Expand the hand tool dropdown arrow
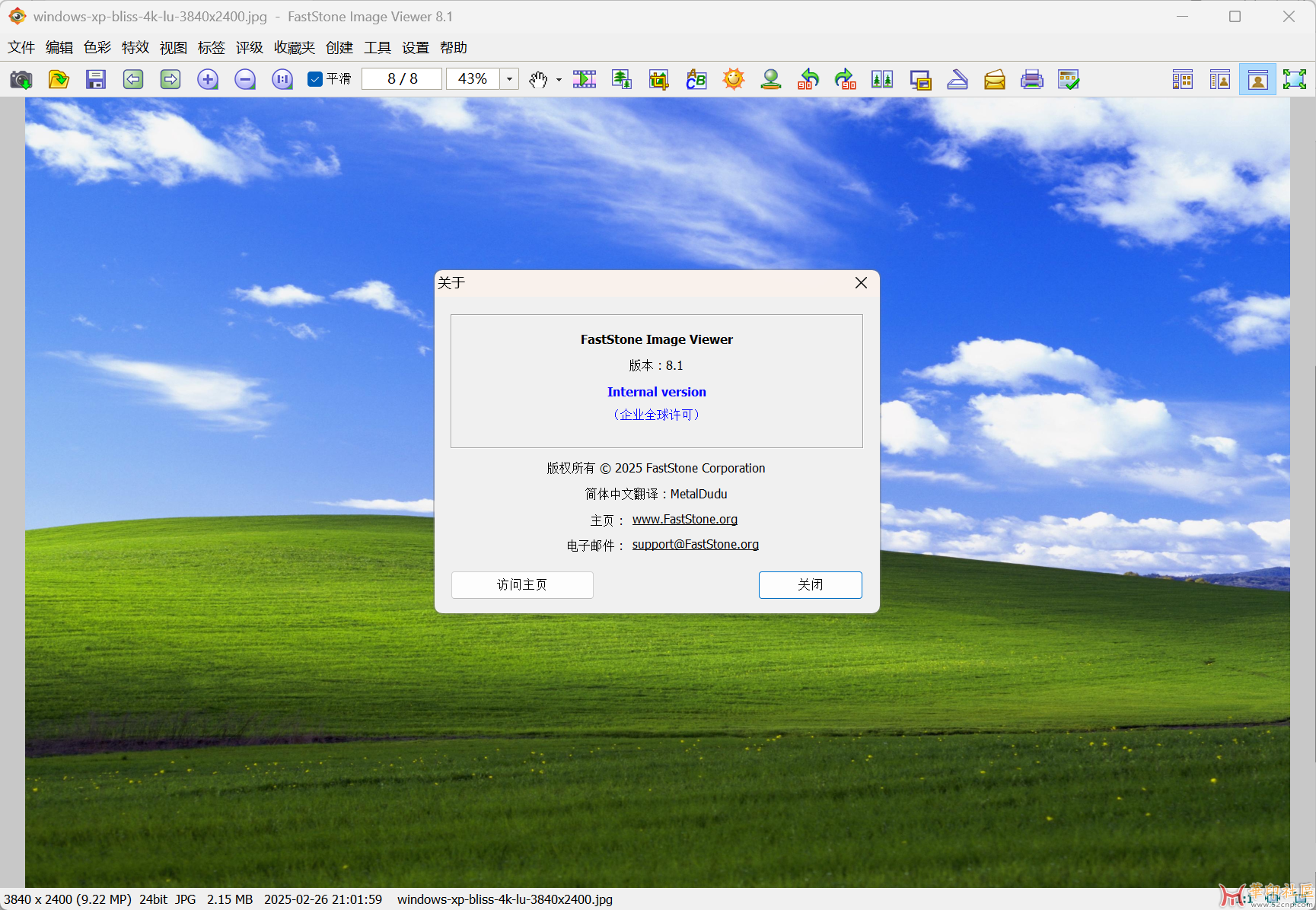Viewport: 1316px width, 910px height. (x=559, y=79)
